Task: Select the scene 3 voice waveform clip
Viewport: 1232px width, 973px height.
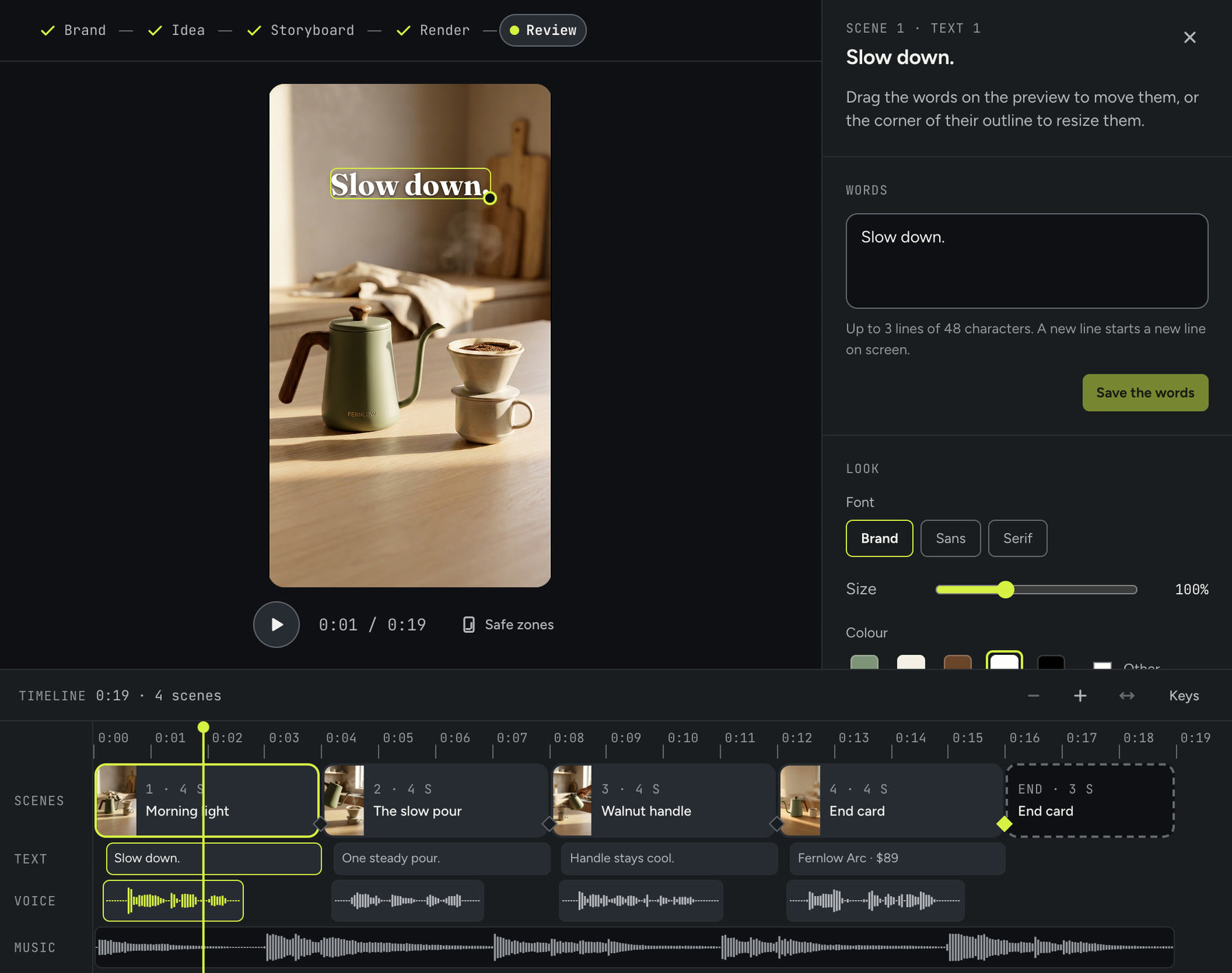Action: tap(641, 900)
